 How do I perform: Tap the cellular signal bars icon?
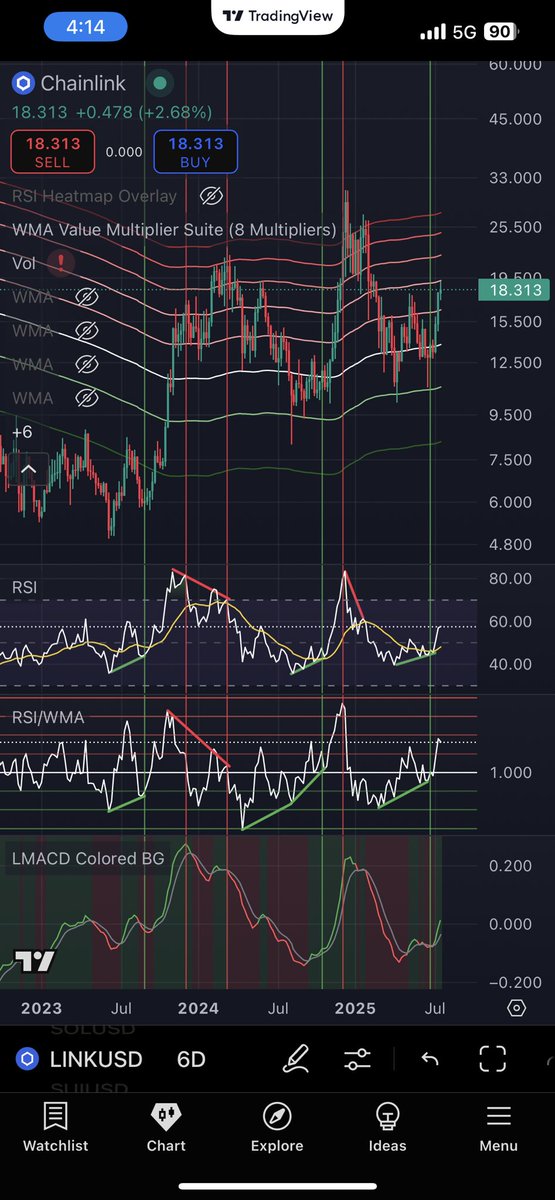coord(433,32)
